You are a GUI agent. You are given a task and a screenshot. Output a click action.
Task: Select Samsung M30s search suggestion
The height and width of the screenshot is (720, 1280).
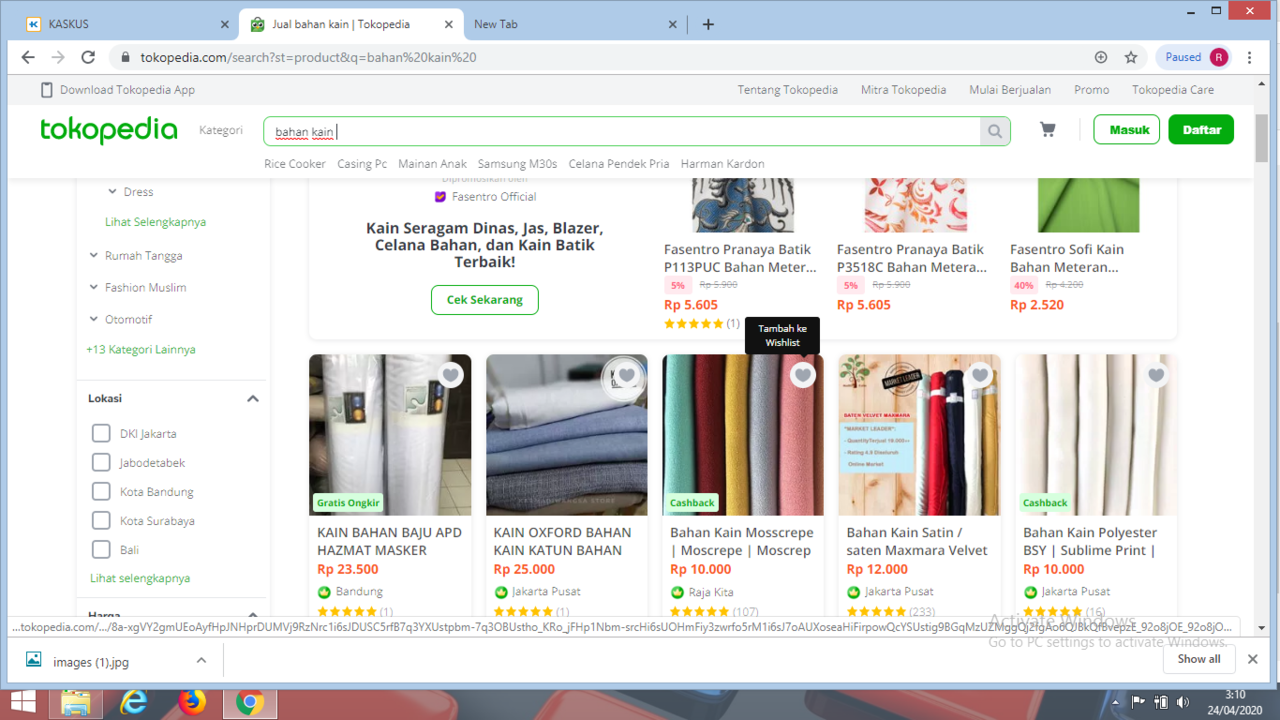[517, 163]
